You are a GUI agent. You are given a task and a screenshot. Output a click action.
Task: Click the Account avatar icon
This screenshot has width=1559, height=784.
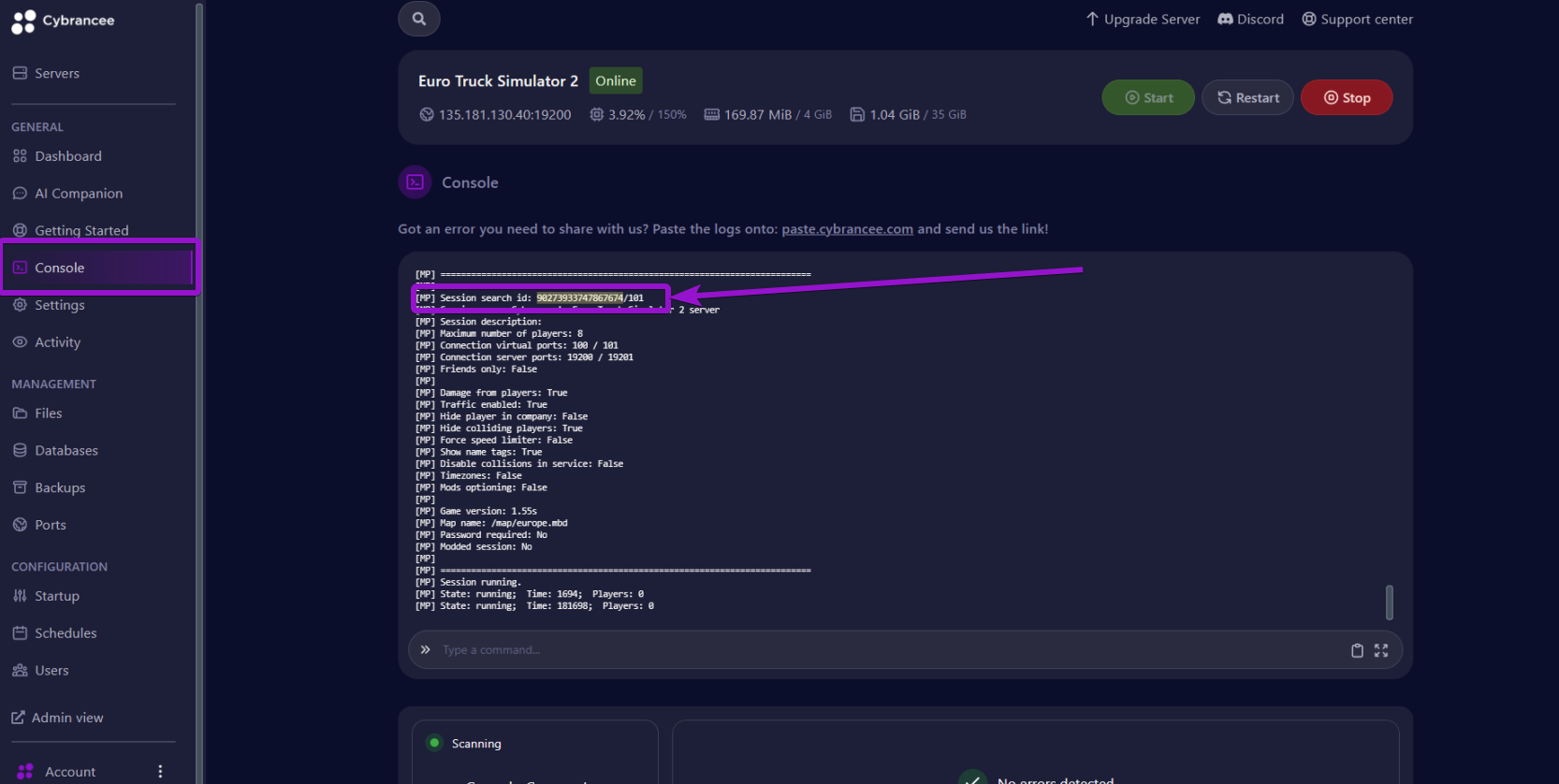coord(25,772)
